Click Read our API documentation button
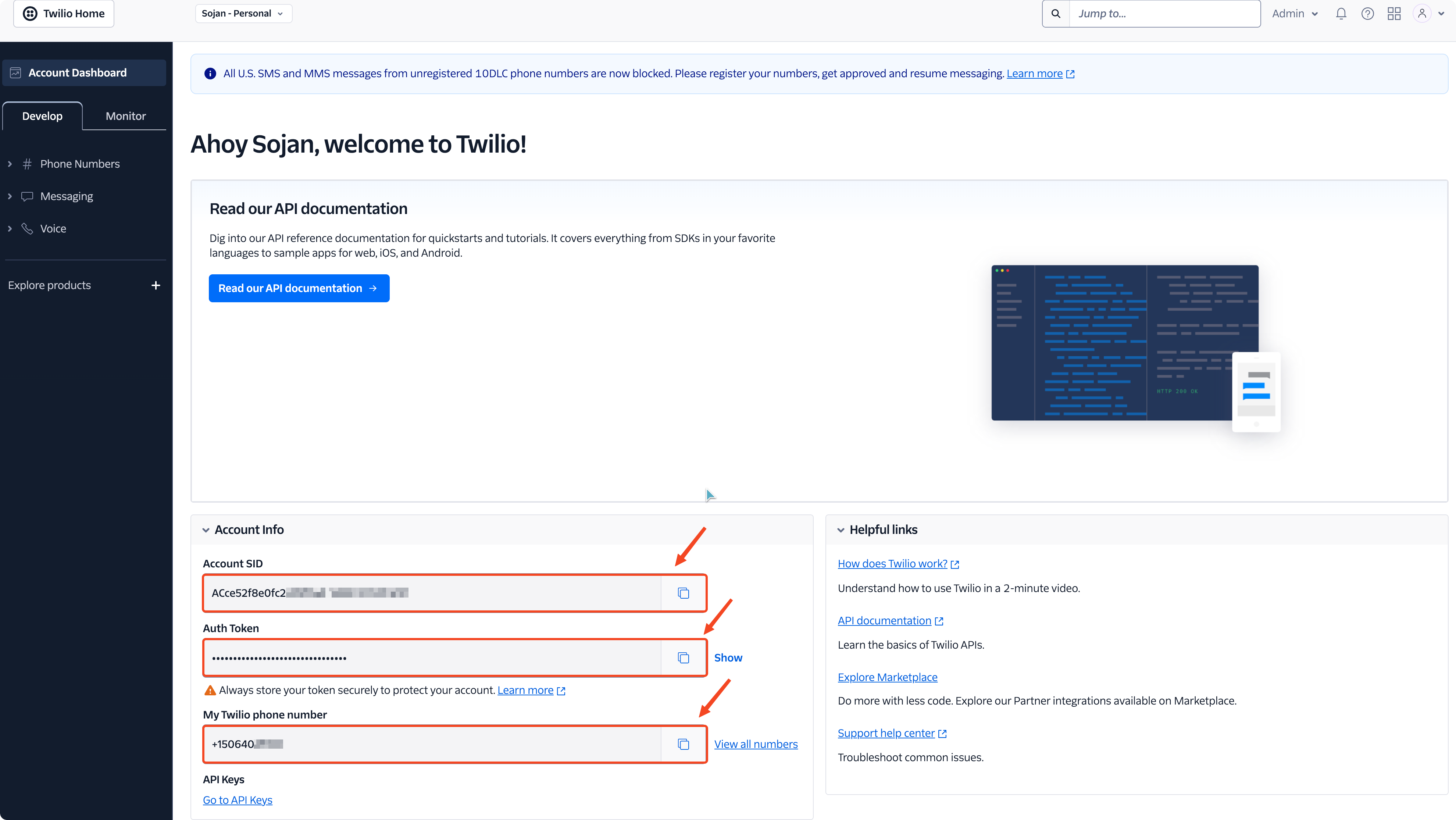 [299, 288]
